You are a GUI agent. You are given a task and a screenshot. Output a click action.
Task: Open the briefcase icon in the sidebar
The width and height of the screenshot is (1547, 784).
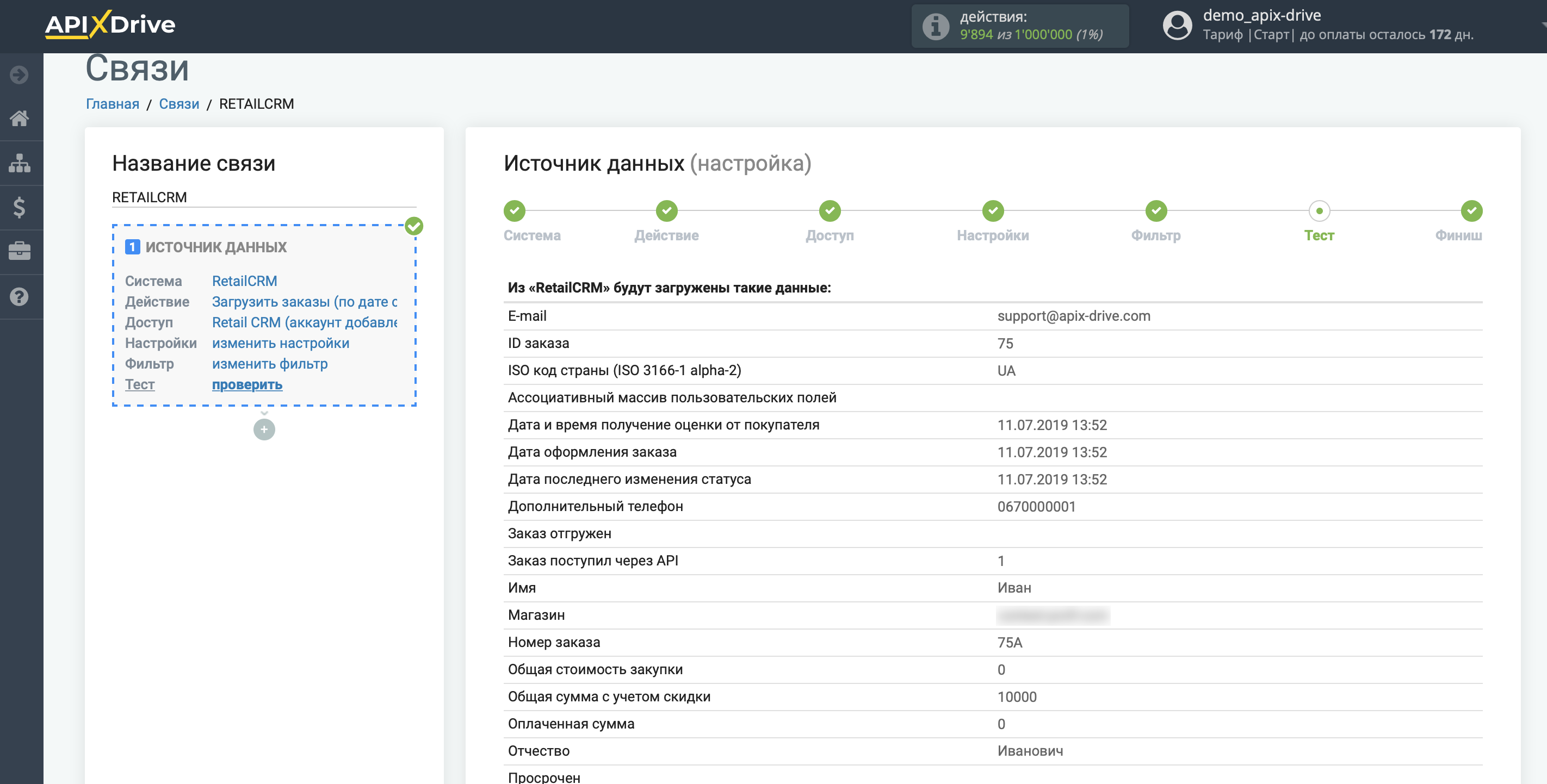[x=19, y=251]
